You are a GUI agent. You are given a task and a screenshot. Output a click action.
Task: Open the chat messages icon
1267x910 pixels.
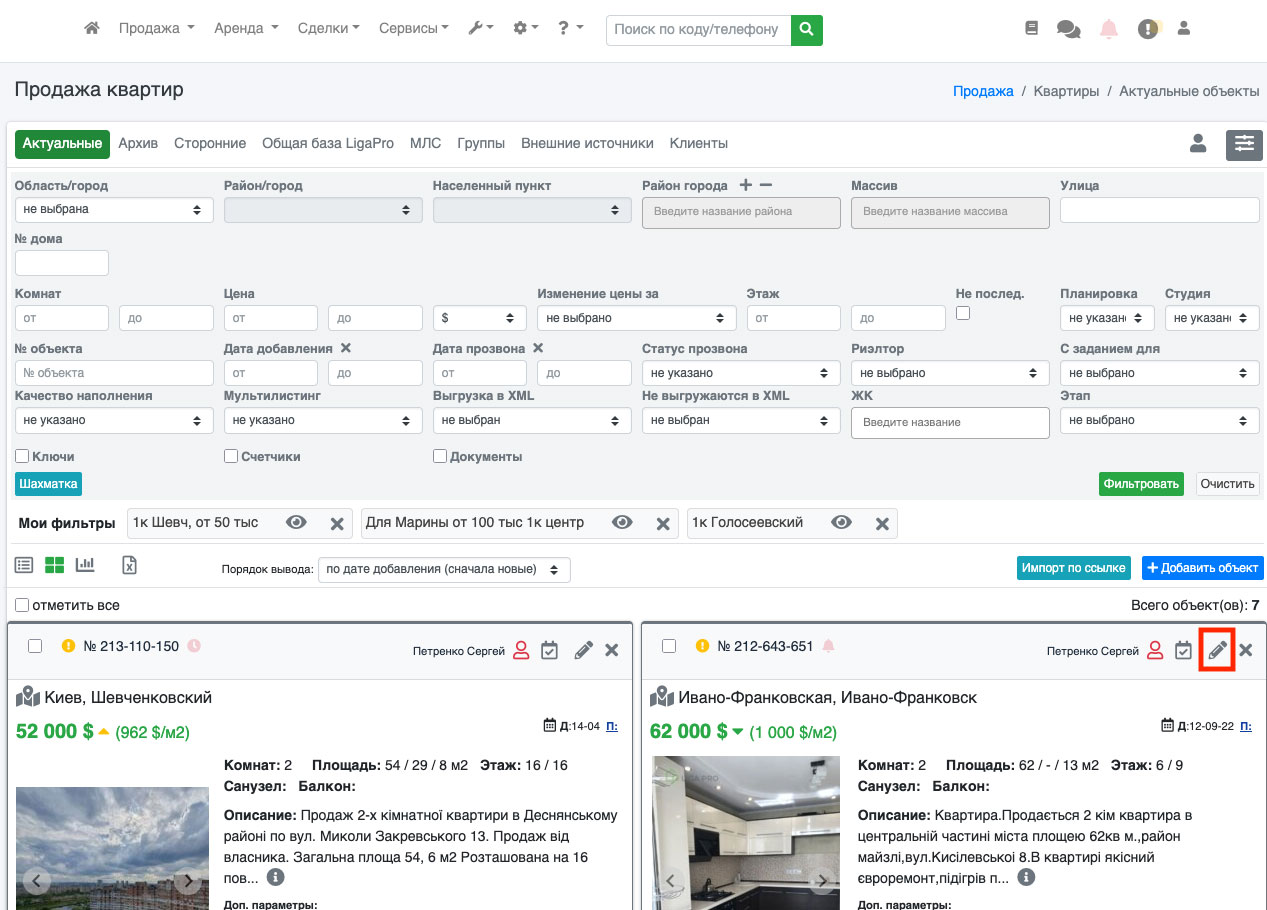(x=1068, y=29)
